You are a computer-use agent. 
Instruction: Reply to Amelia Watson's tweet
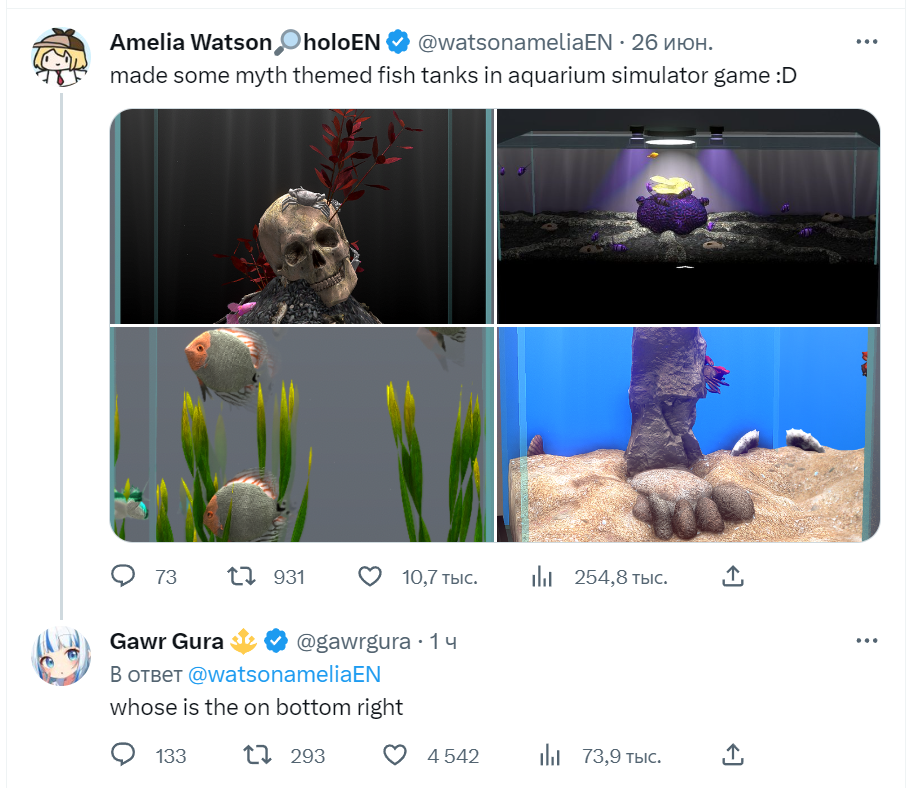tap(123, 577)
